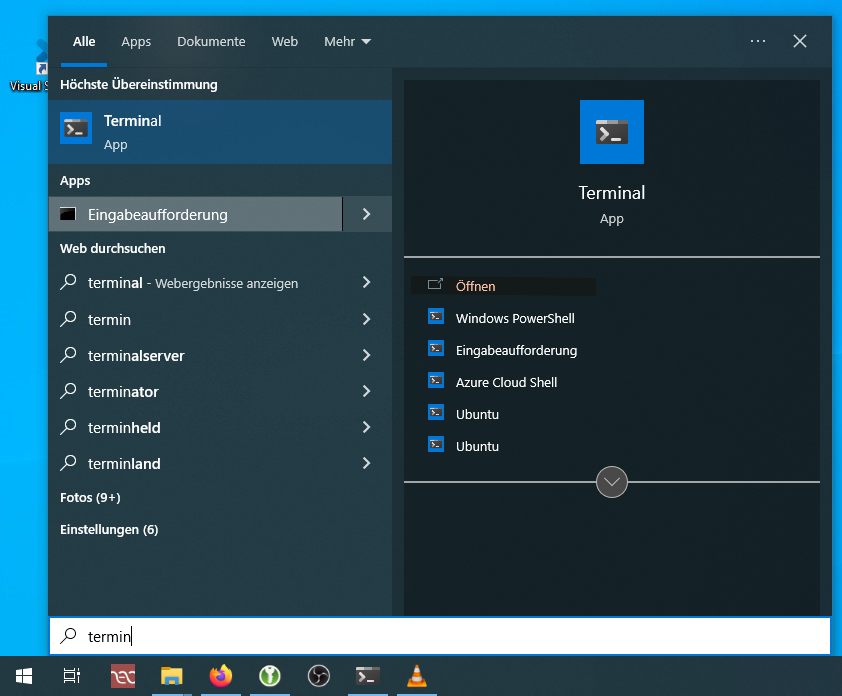Click magnifier icon beside terminator suggestion
This screenshot has height=696, width=842.
click(x=68, y=391)
